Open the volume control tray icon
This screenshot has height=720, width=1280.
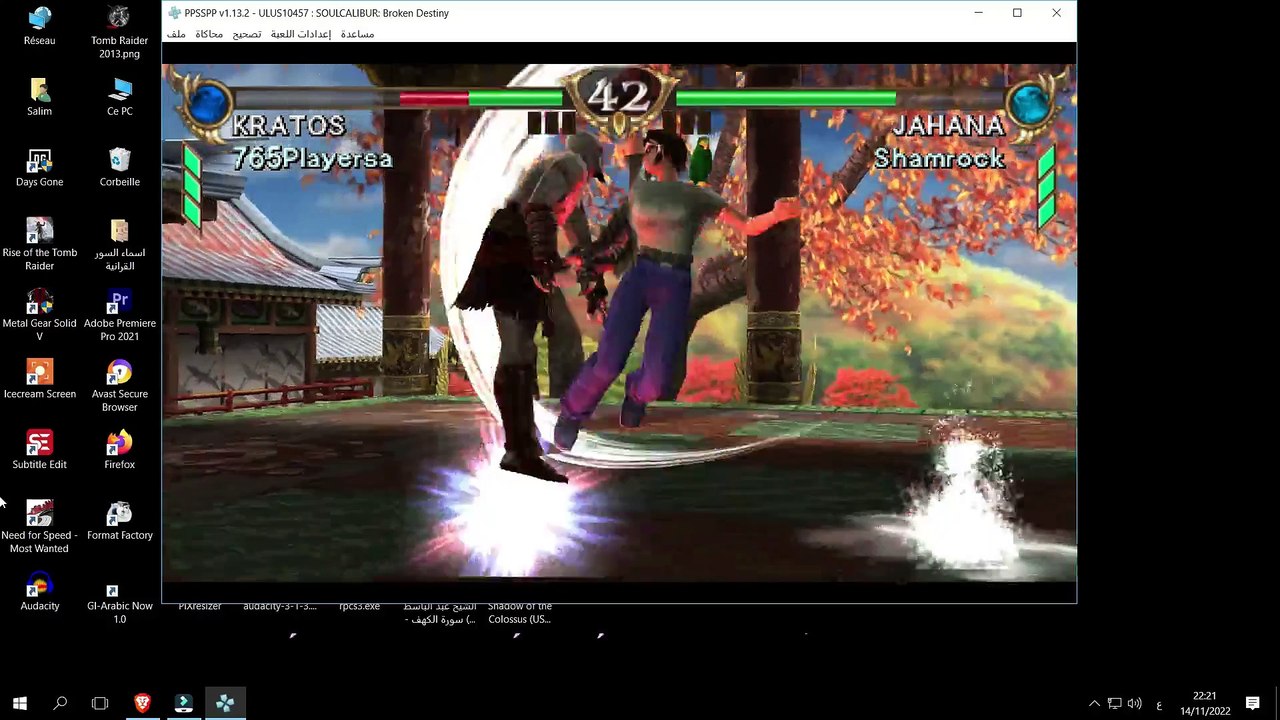[x=1135, y=704]
